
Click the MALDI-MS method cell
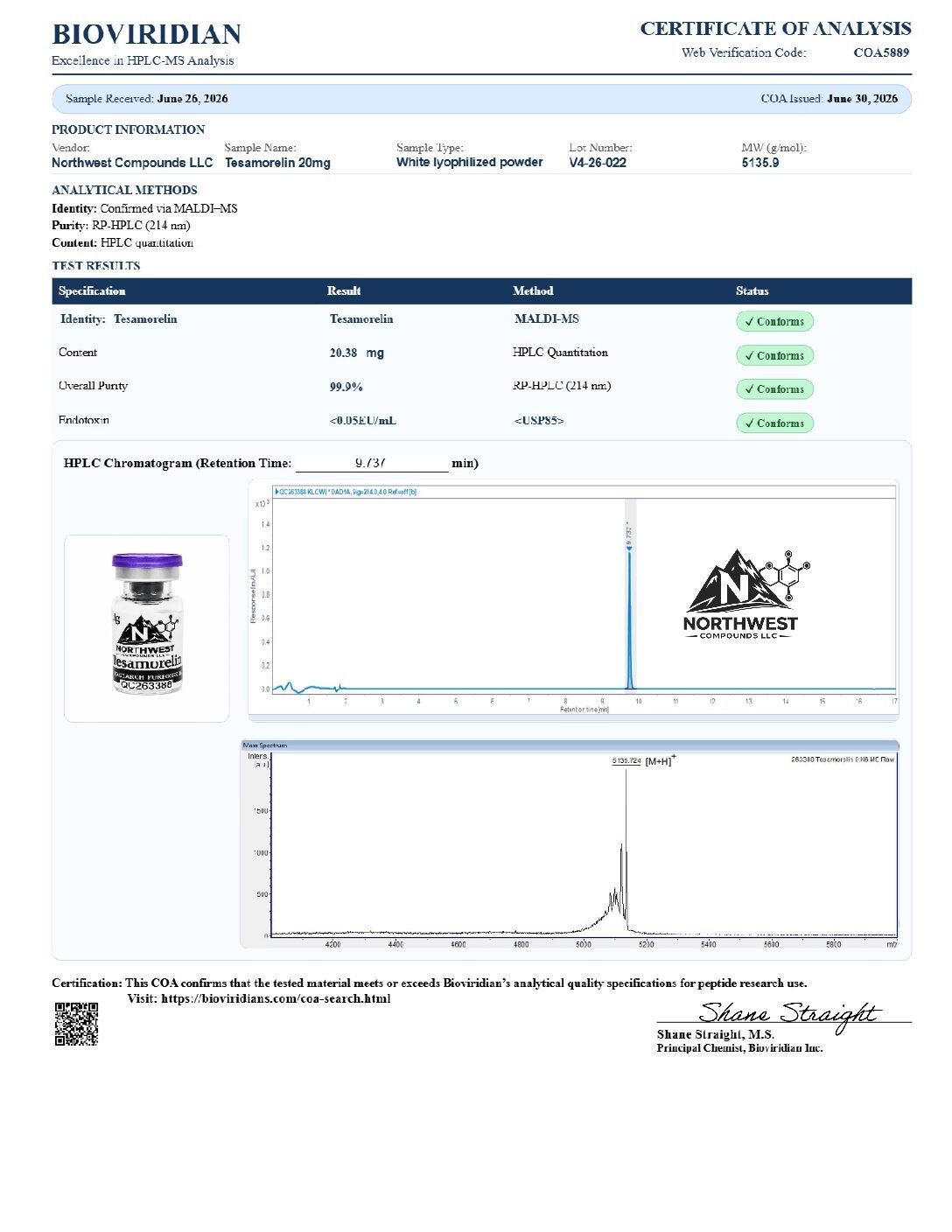click(547, 318)
